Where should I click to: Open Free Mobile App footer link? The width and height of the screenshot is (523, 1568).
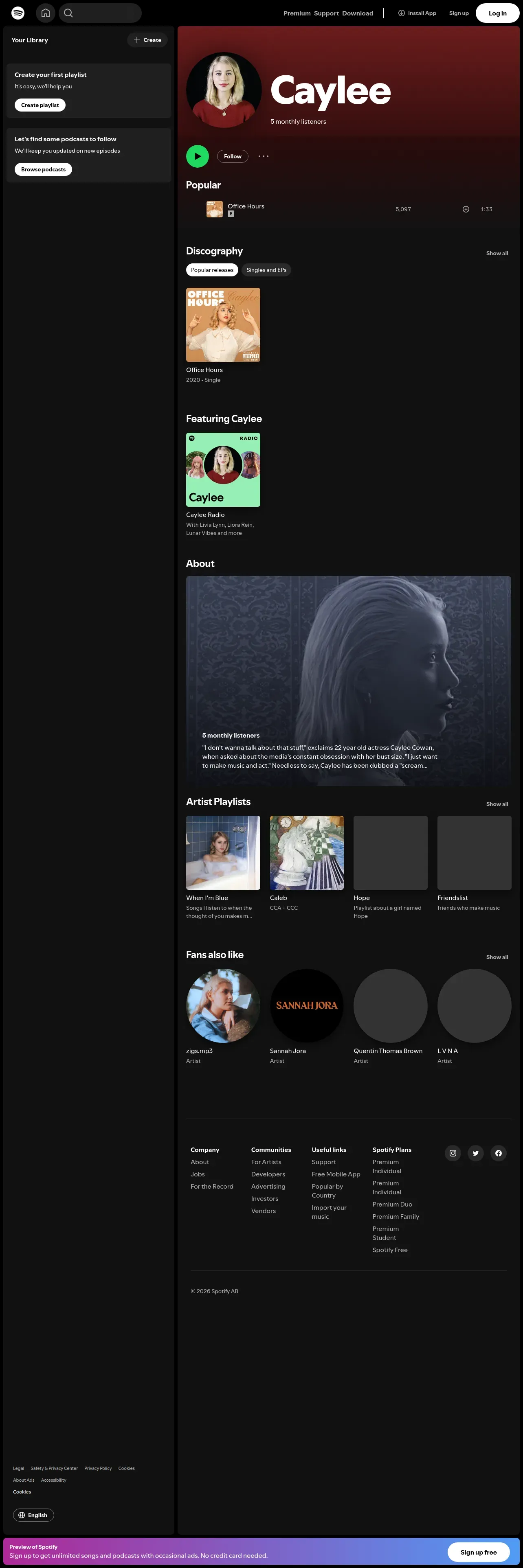(x=336, y=1174)
